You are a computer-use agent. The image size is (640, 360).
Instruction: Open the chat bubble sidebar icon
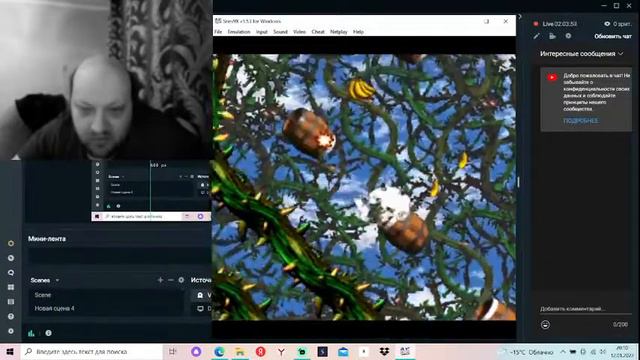click(11, 273)
